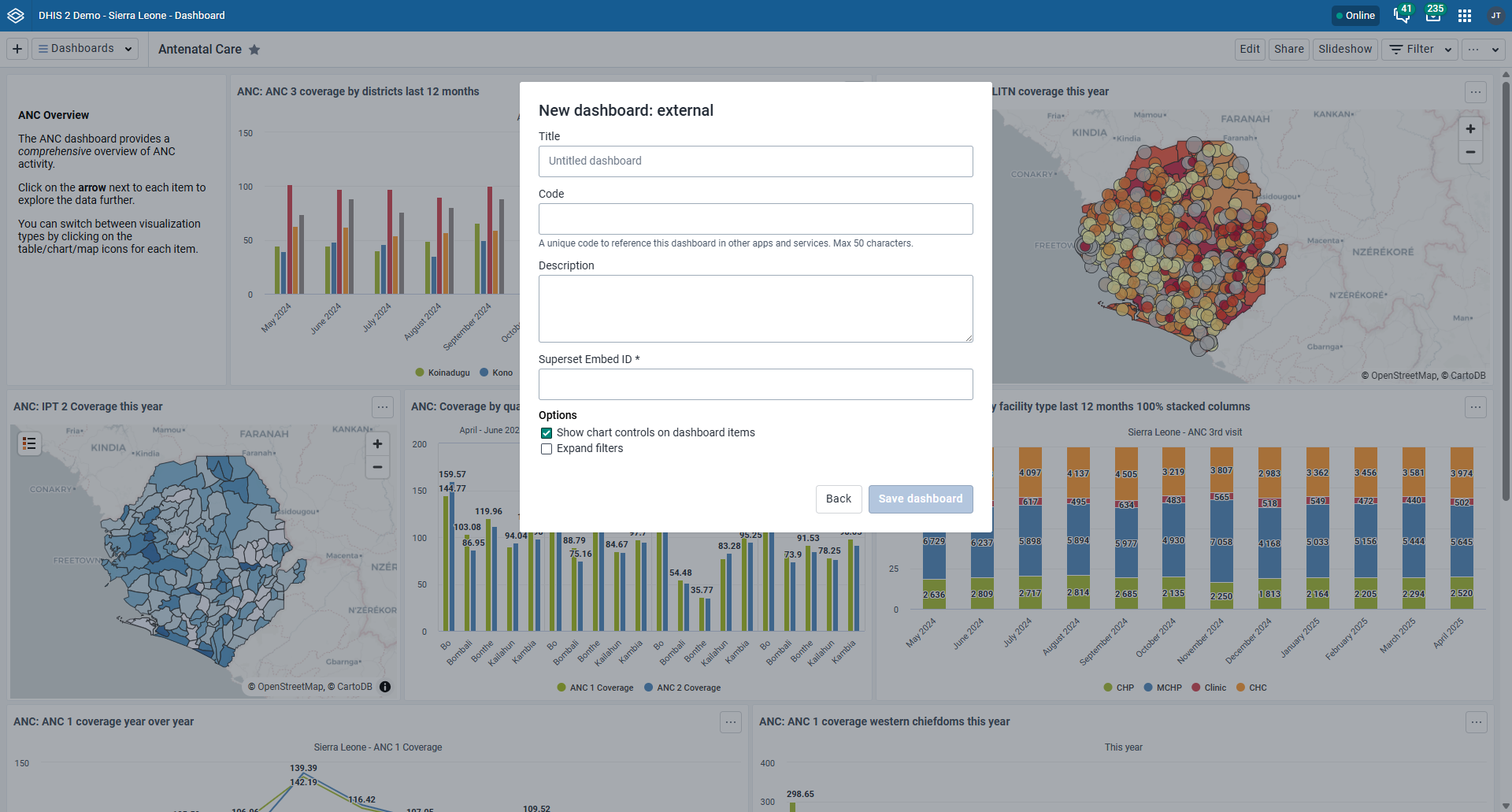Open options menu for ANC 1 year over year
Viewport: 1512px width, 812px height.
(x=731, y=722)
